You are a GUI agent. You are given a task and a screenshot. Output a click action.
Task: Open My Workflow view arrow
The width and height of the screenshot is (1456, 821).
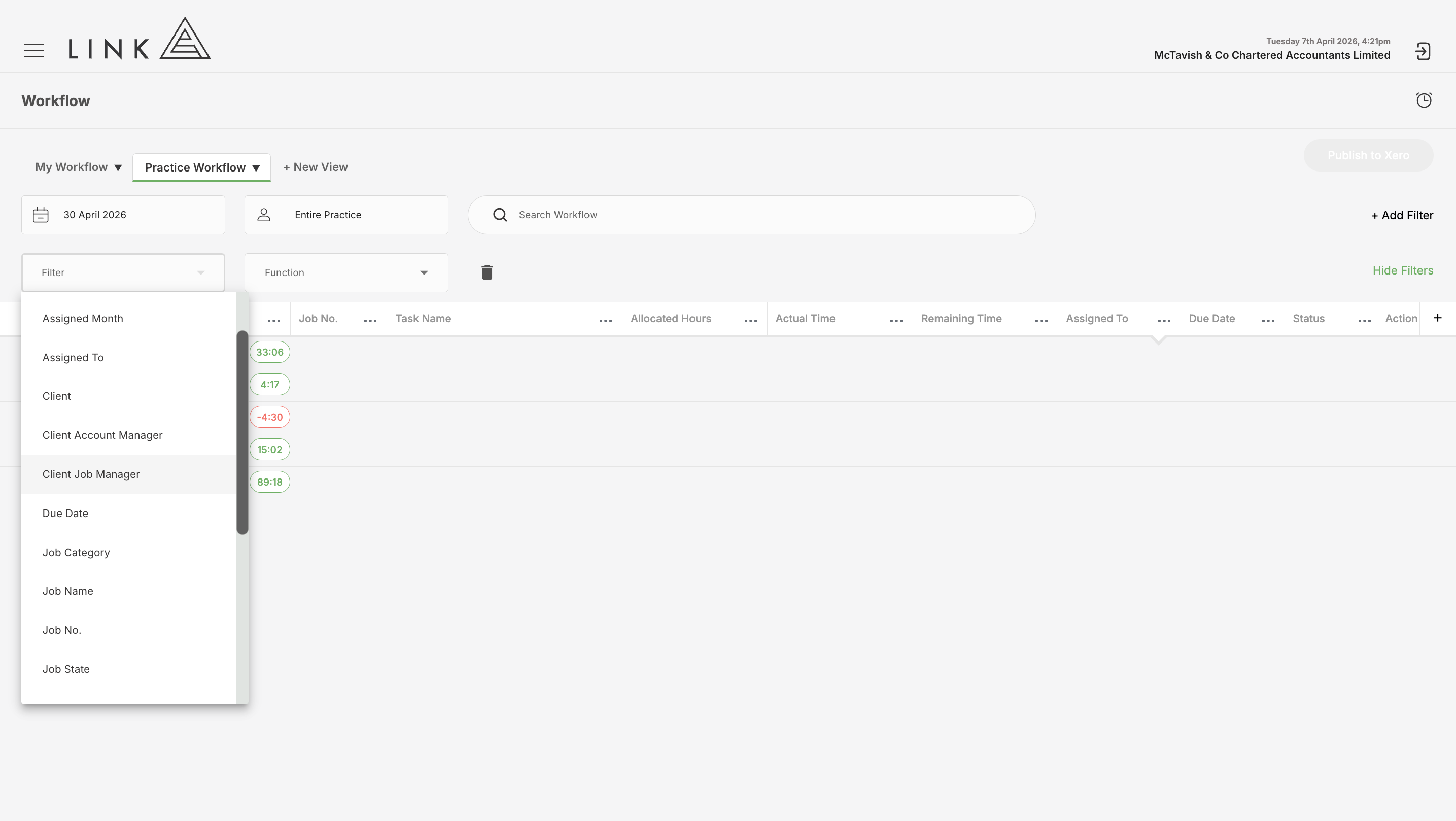[x=118, y=168]
